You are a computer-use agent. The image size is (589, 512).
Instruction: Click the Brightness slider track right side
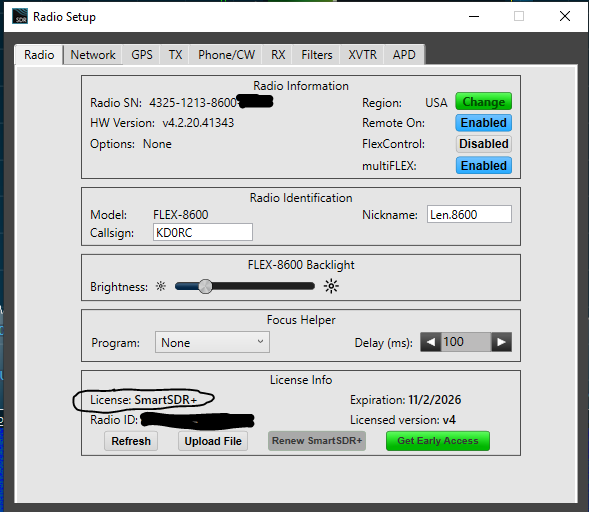tap(263, 287)
